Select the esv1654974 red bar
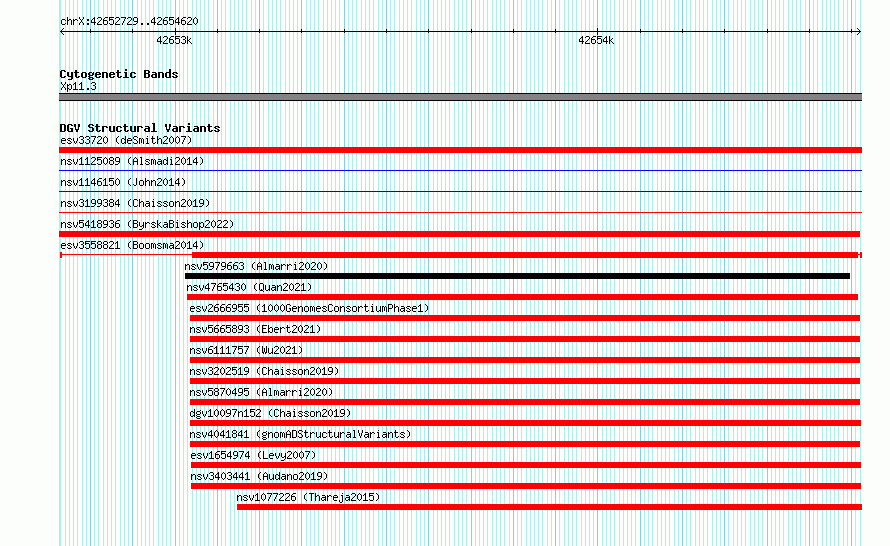The image size is (890, 546). pos(526,465)
